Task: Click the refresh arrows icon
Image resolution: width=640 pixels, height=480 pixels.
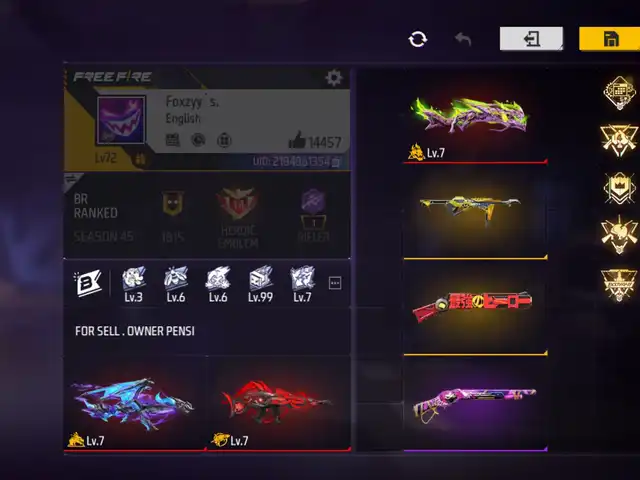Action: click(x=418, y=39)
